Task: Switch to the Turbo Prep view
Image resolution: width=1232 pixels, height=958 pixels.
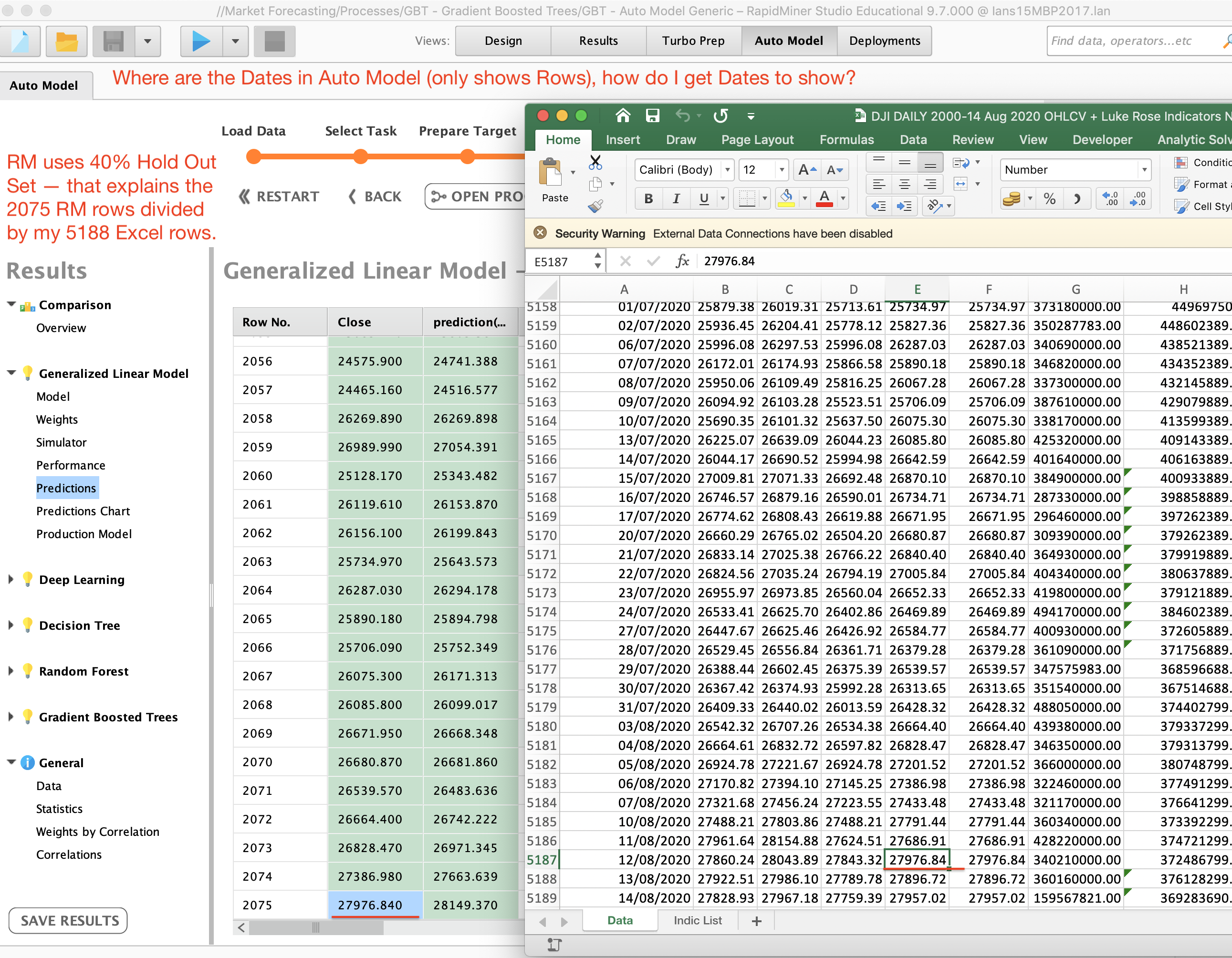Action: [x=693, y=41]
